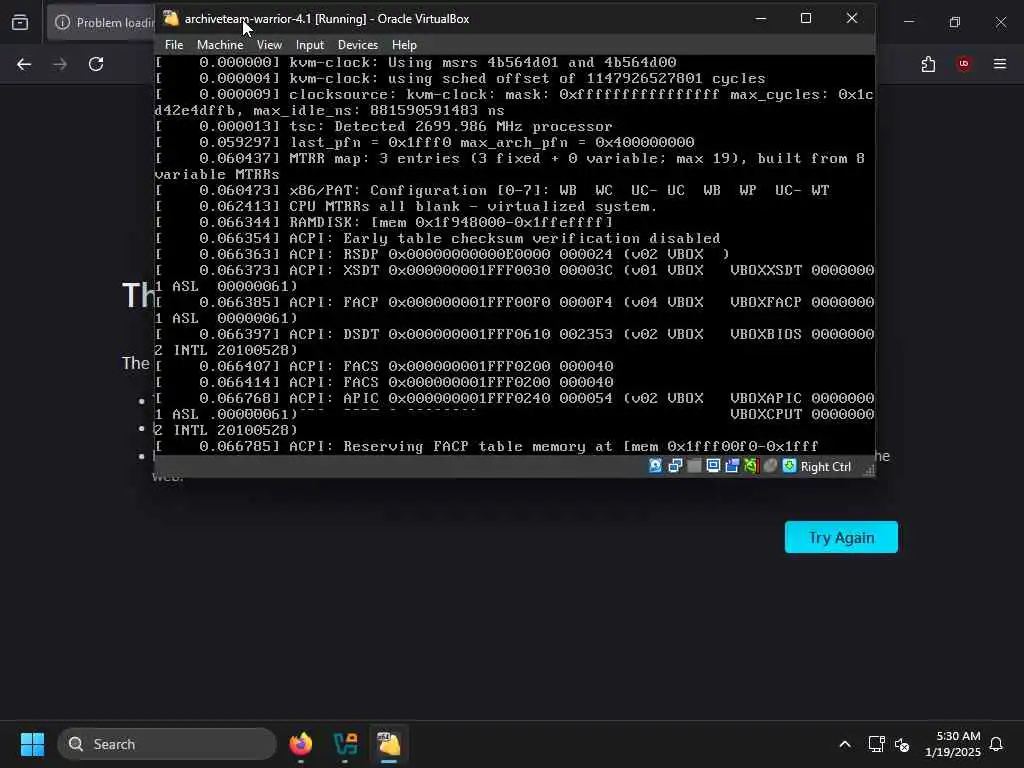Viewport: 1024px width, 768px height.
Task: Open the browser extensions icon
Action: click(928, 64)
